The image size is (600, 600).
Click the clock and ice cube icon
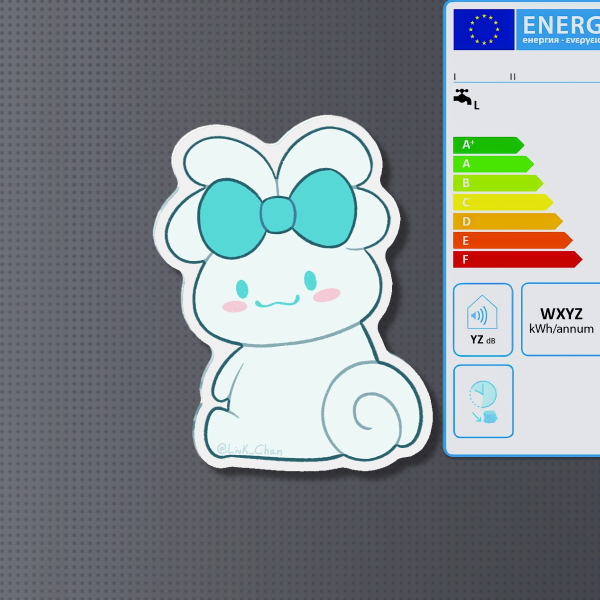[483, 401]
